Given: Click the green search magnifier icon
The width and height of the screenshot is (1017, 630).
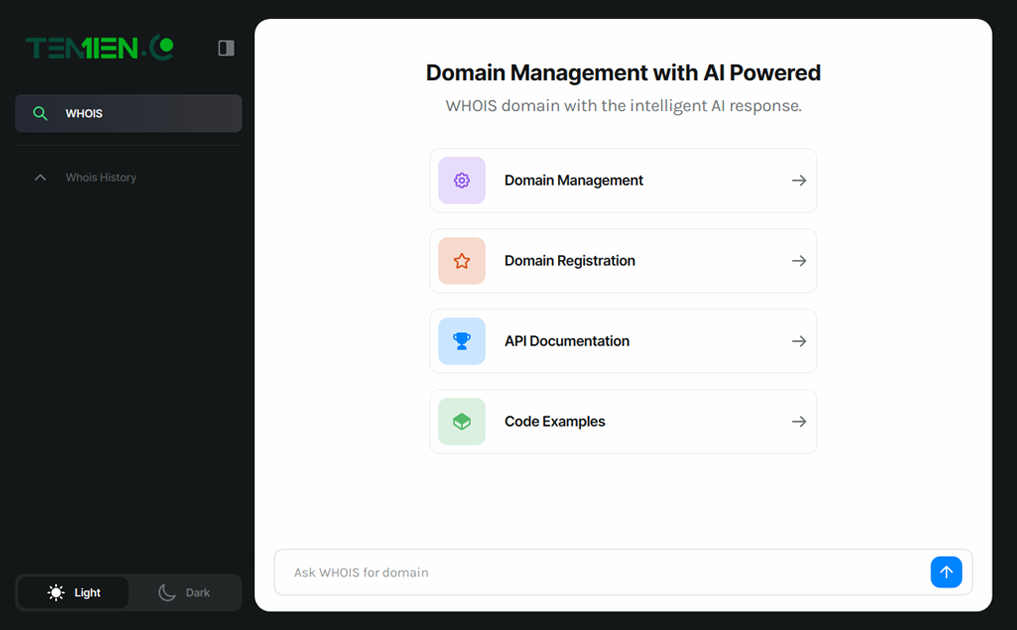Looking at the screenshot, I should coord(40,114).
